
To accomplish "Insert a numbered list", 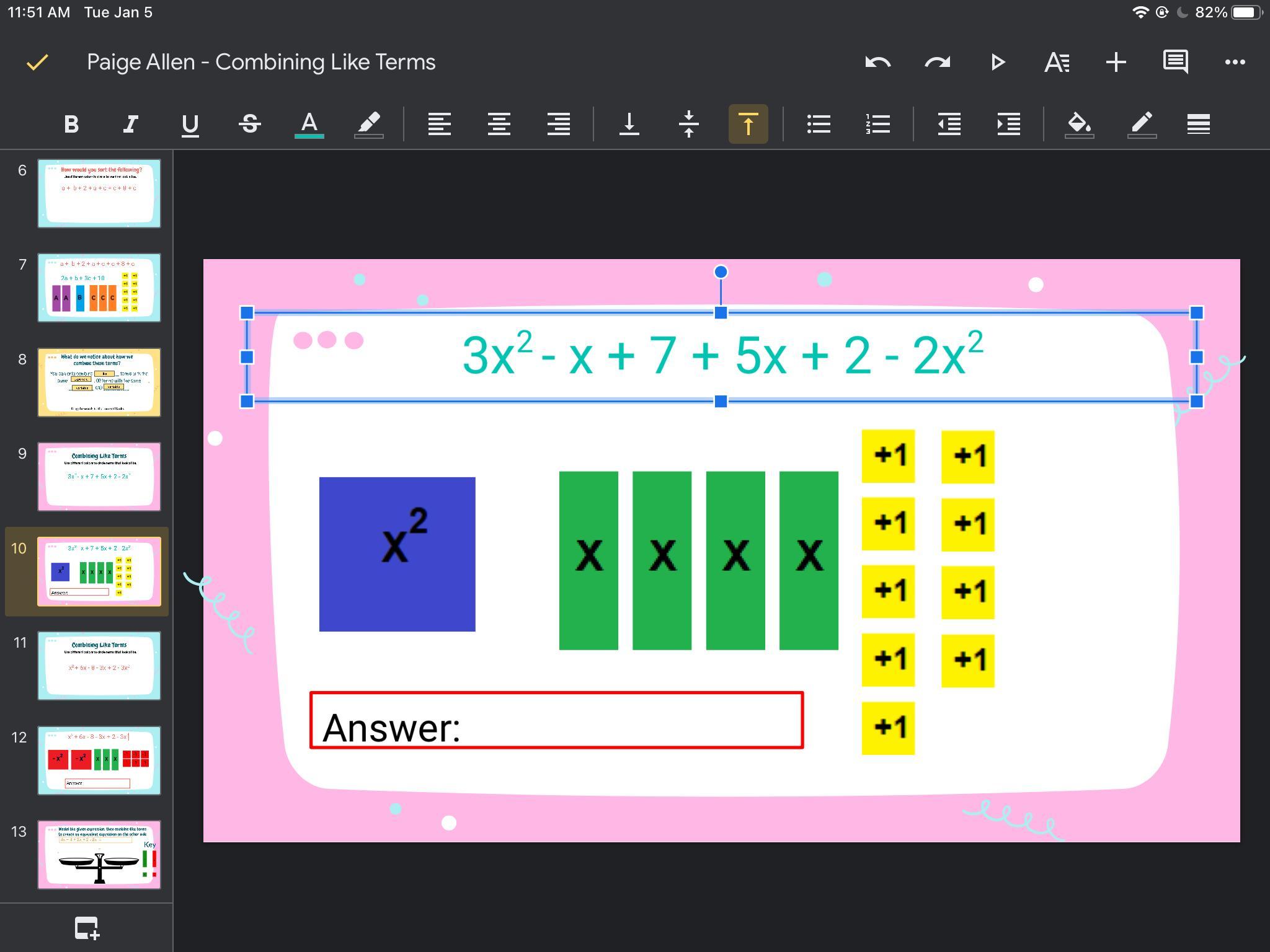I will (878, 125).
